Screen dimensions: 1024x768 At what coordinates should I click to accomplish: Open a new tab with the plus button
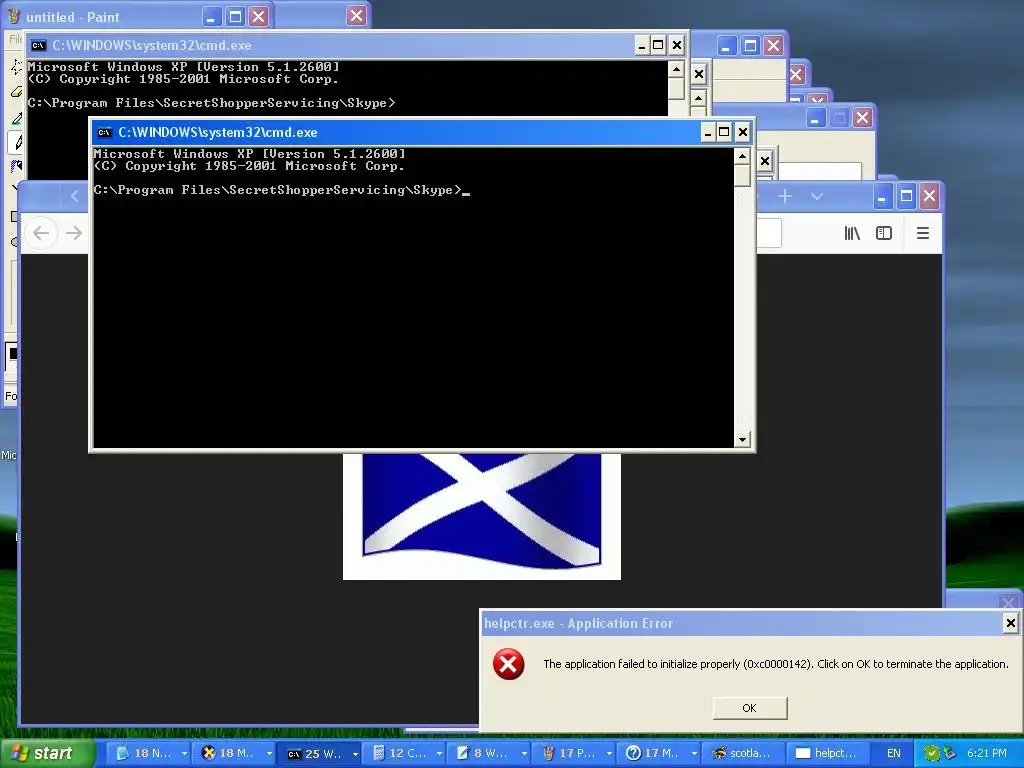pos(785,196)
